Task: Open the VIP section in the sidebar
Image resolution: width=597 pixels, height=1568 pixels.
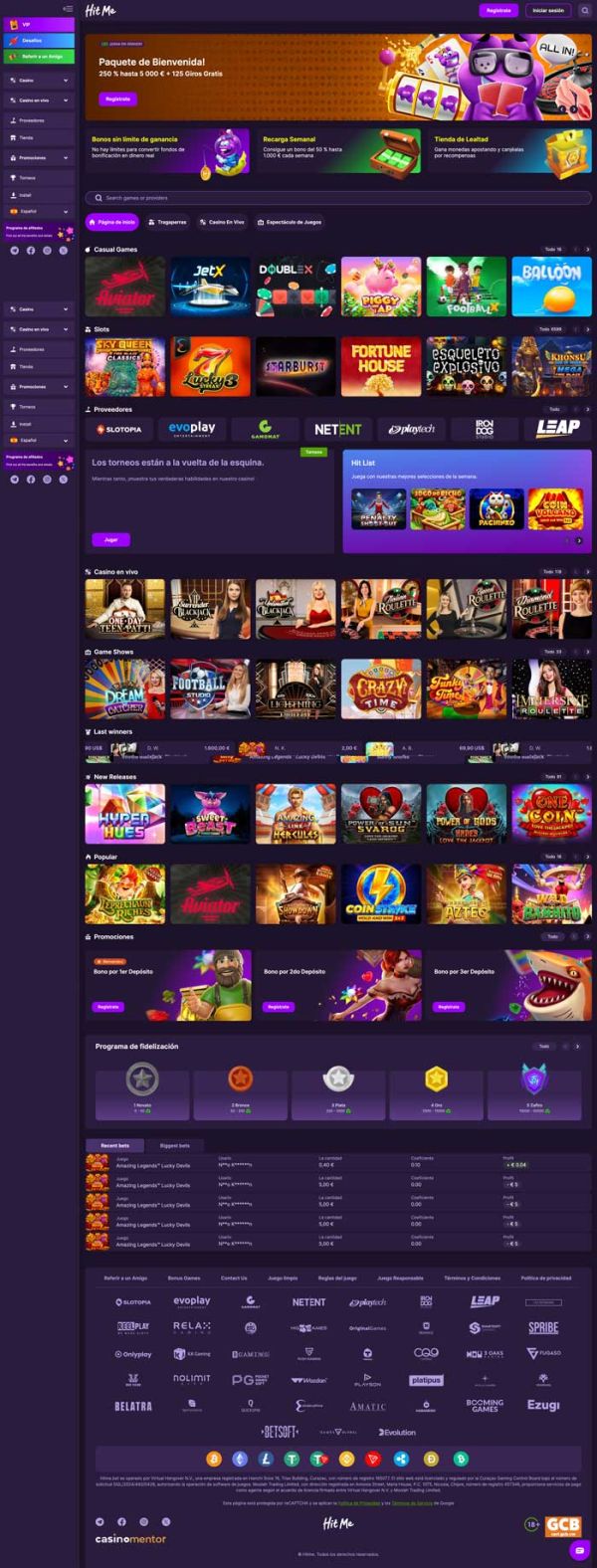Action: pyautogui.click(x=39, y=23)
